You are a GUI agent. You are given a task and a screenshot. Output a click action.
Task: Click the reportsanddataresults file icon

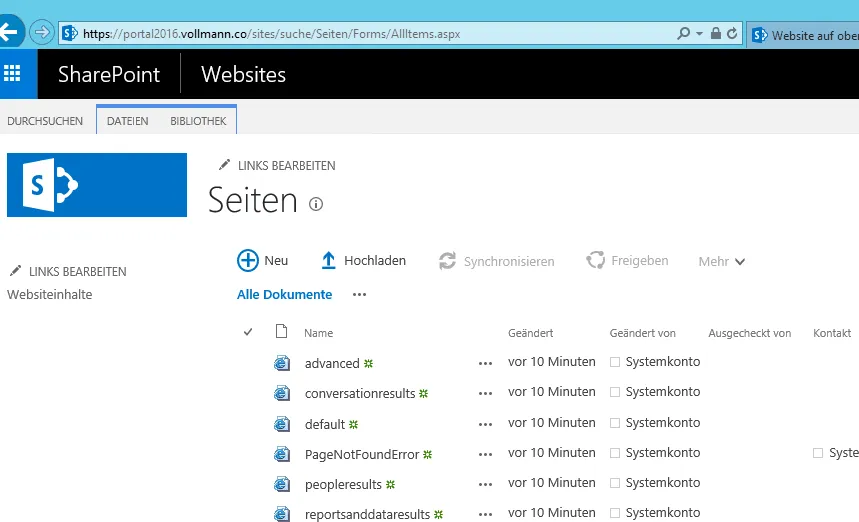[282, 514]
